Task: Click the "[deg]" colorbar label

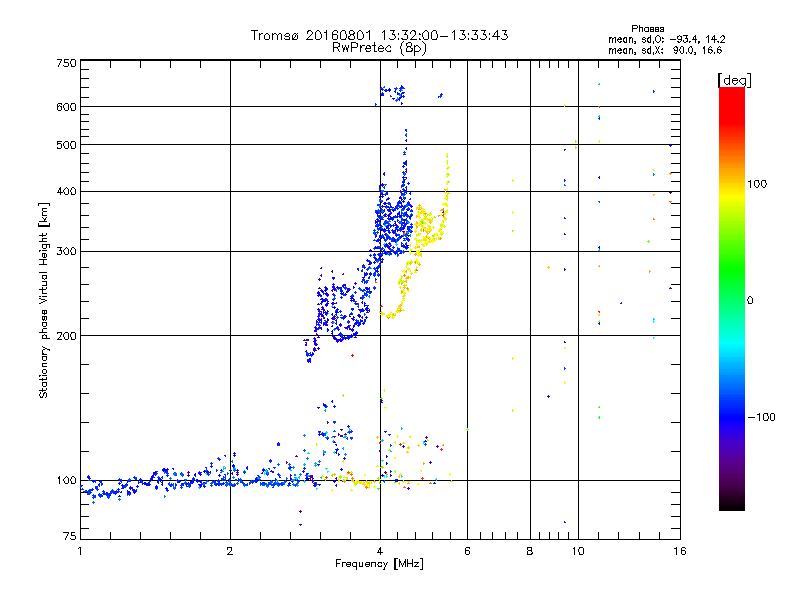Action: (734, 80)
